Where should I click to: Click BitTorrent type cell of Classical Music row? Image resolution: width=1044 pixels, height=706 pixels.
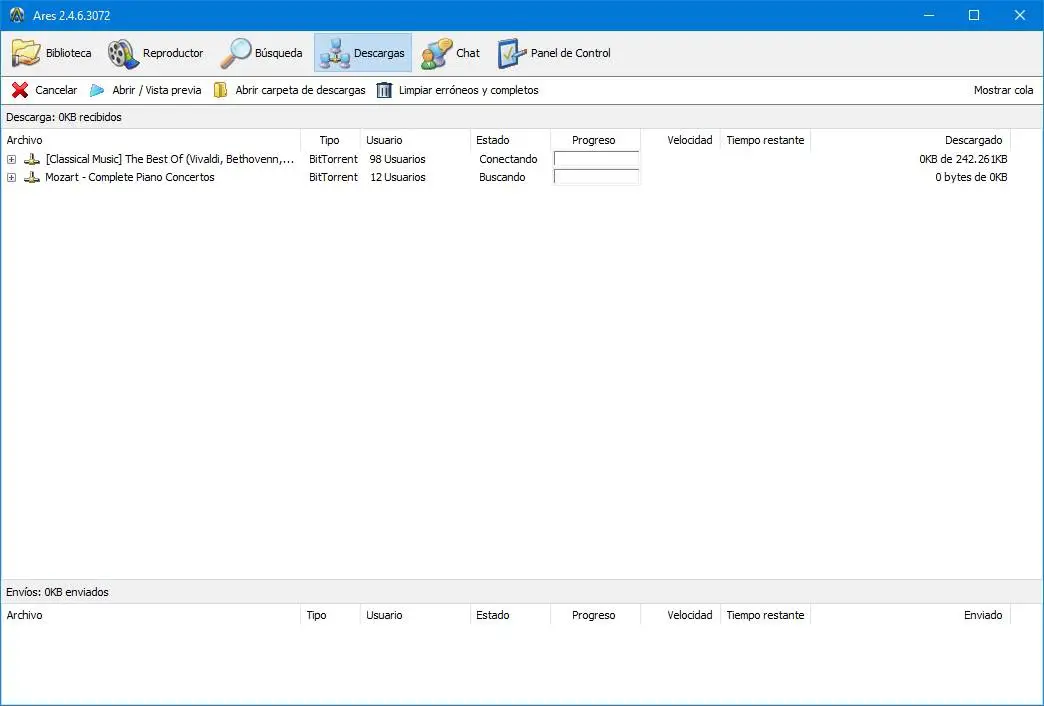[x=333, y=159]
